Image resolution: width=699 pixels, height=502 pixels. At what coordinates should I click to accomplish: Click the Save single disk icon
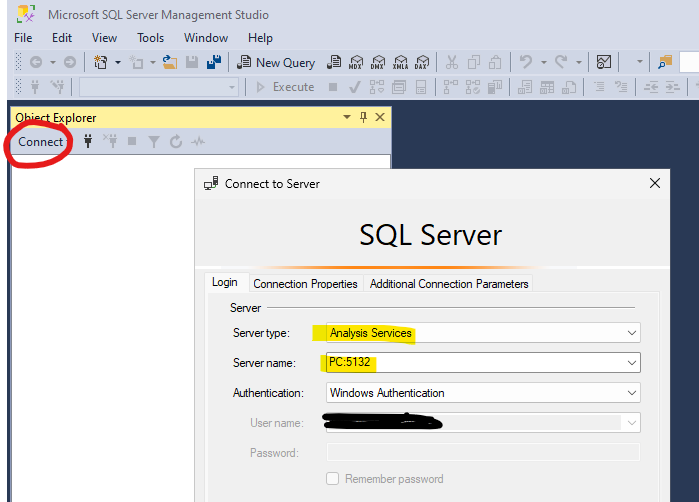(192, 62)
